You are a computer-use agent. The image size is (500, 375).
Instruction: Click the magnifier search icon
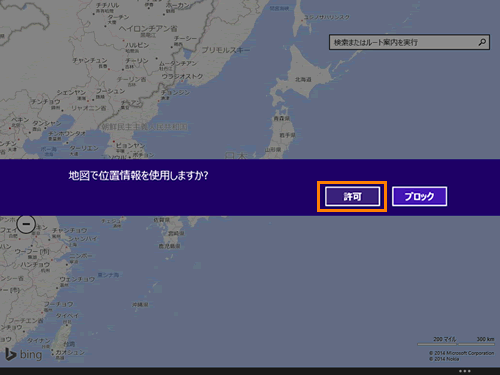point(482,42)
